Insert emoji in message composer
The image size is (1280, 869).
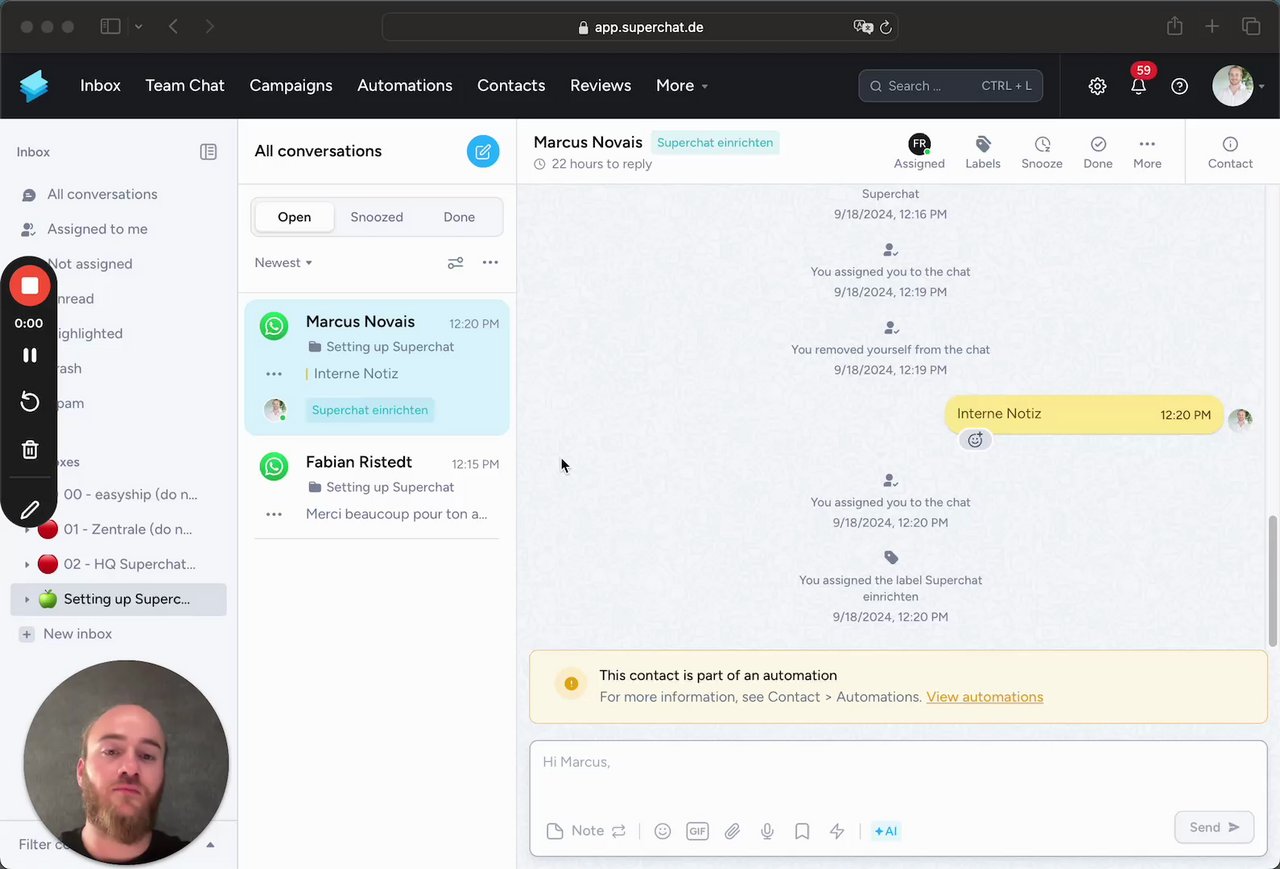(x=662, y=830)
